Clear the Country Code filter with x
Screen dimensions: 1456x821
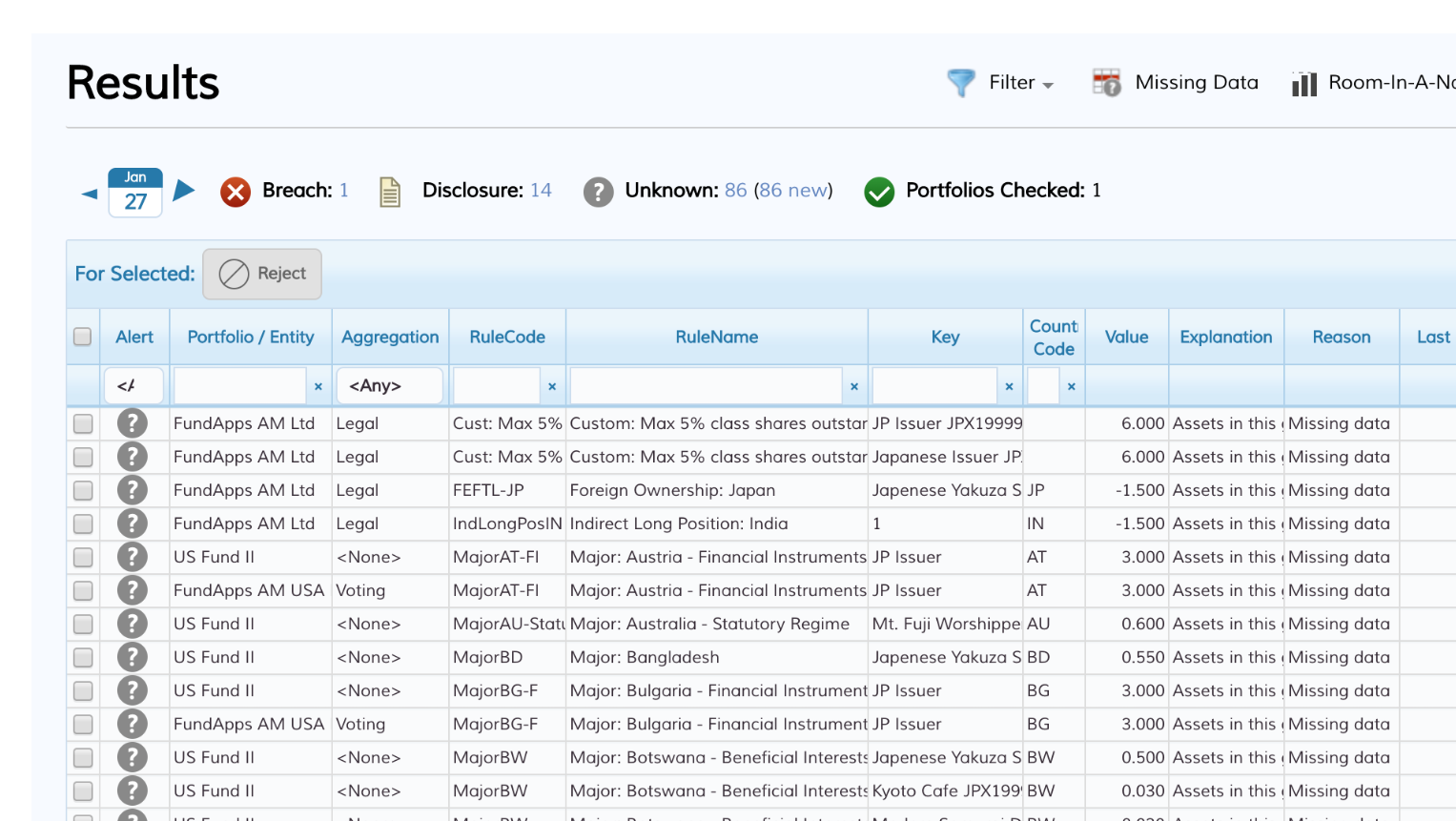(x=1072, y=386)
